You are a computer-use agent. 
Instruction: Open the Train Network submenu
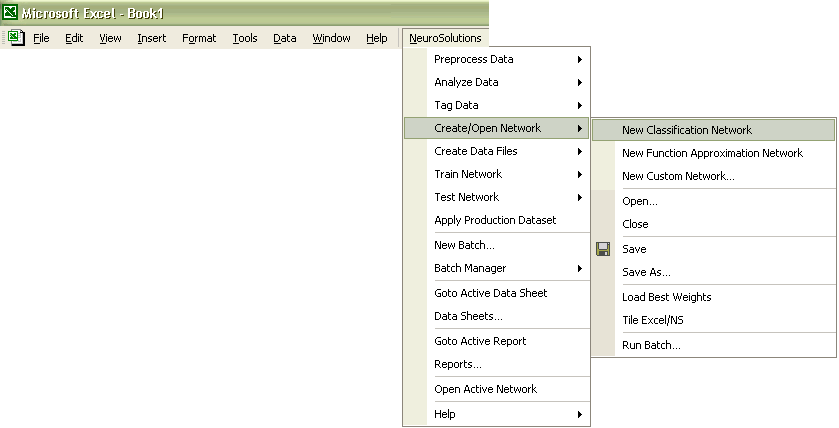(x=497, y=174)
